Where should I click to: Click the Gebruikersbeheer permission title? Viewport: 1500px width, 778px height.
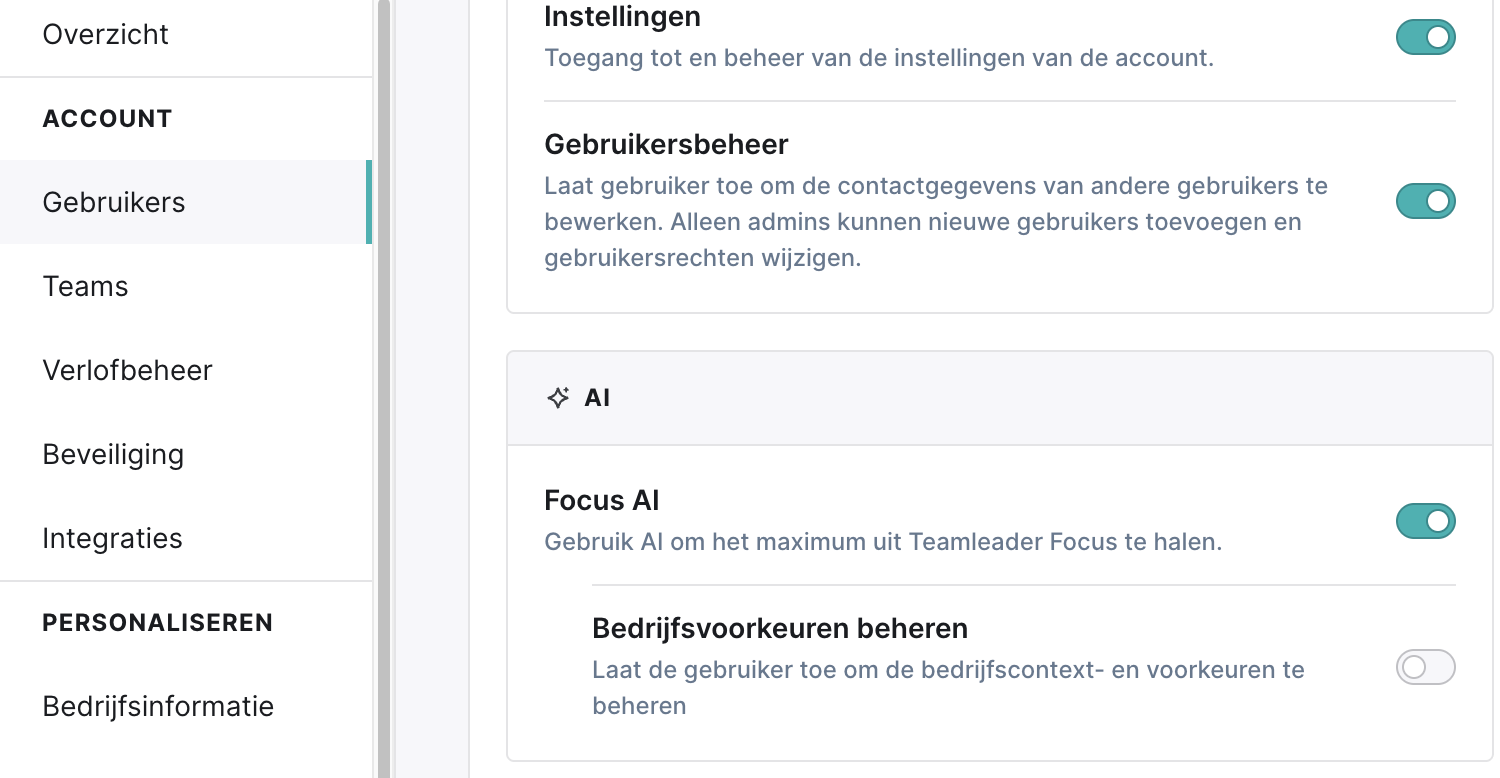coord(666,145)
